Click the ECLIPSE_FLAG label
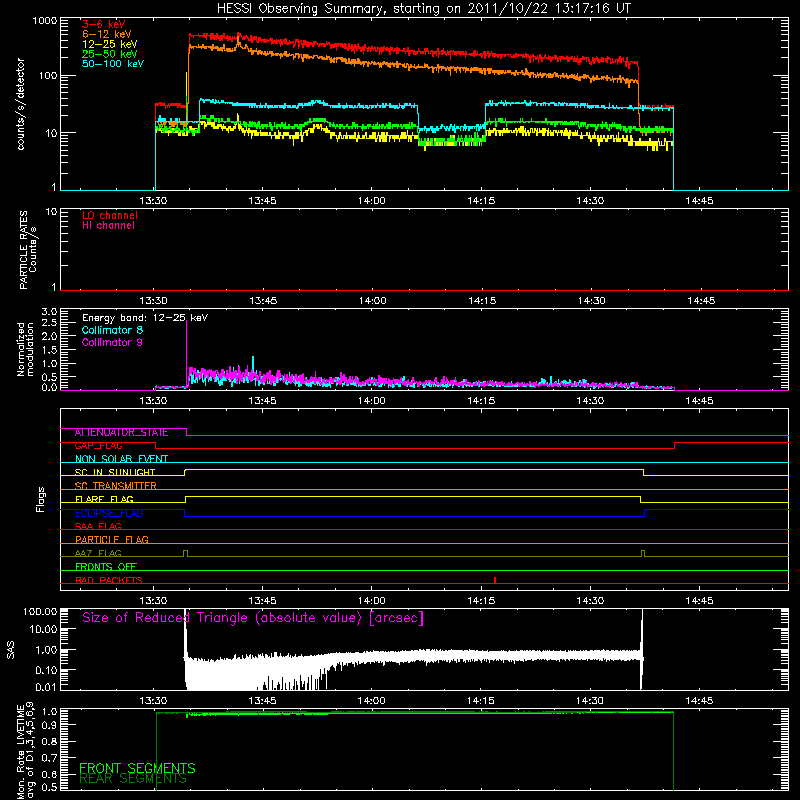This screenshot has height=800, width=800. (x=109, y=513)
